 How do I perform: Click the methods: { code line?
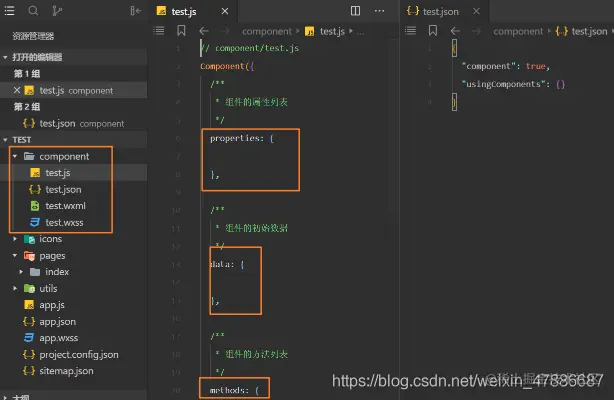pos(234,390)
